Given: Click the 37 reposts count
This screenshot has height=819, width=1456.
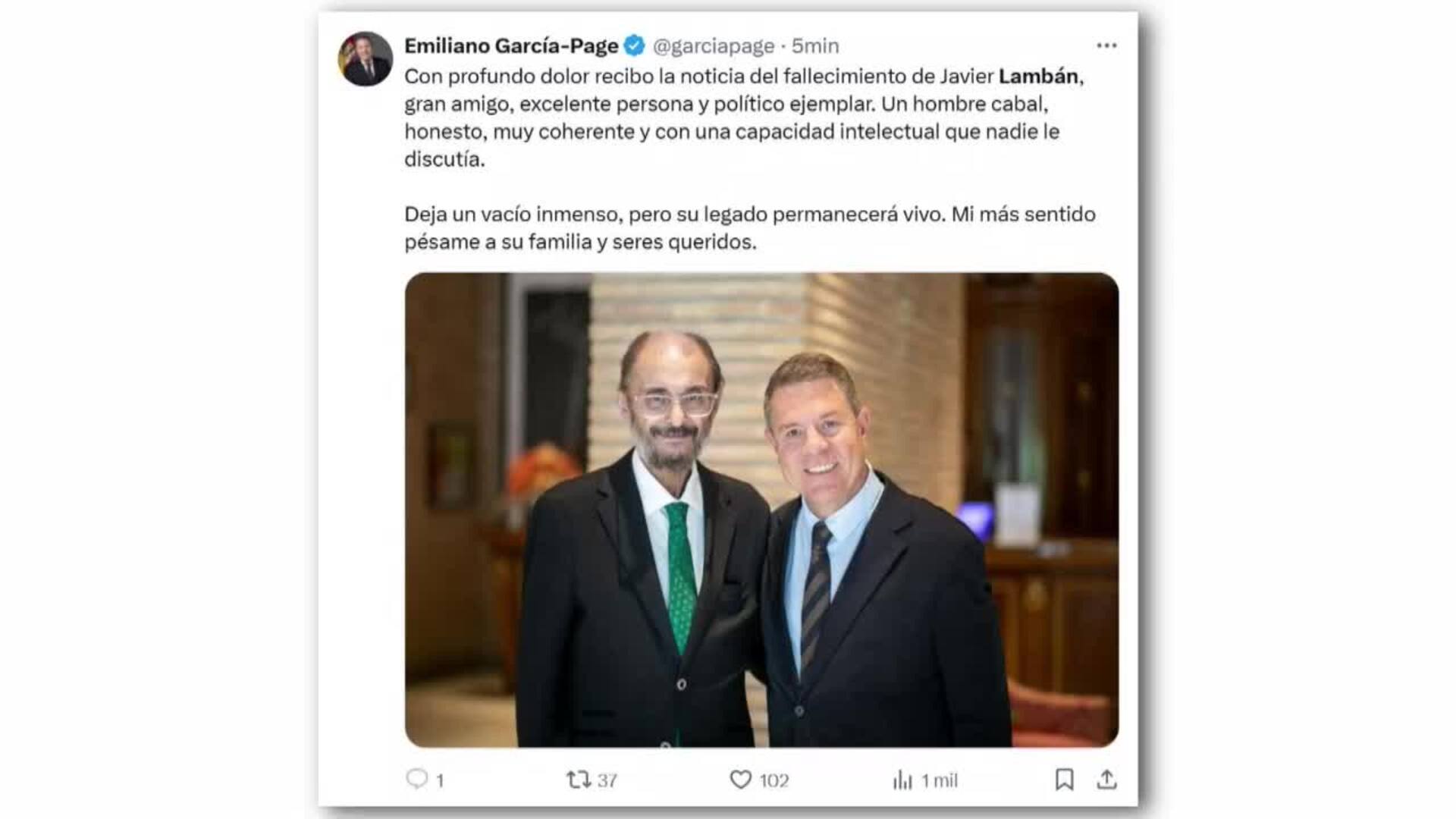Looking at the screenshot, I should 607,780.
